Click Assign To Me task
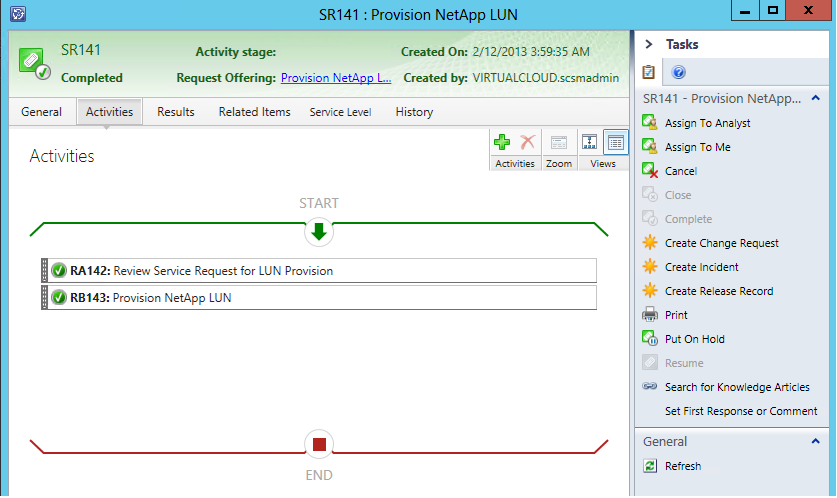Image resolution: width=837 pixels, height=498 pixels. [x=698, y=147]
